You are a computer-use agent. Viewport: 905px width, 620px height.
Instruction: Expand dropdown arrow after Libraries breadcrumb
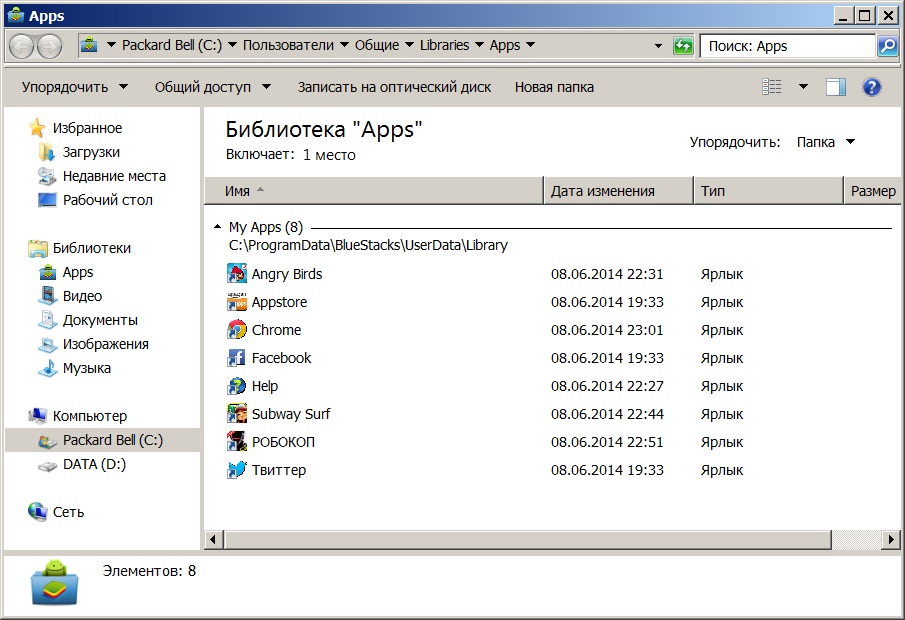click(x=479, y=44)
